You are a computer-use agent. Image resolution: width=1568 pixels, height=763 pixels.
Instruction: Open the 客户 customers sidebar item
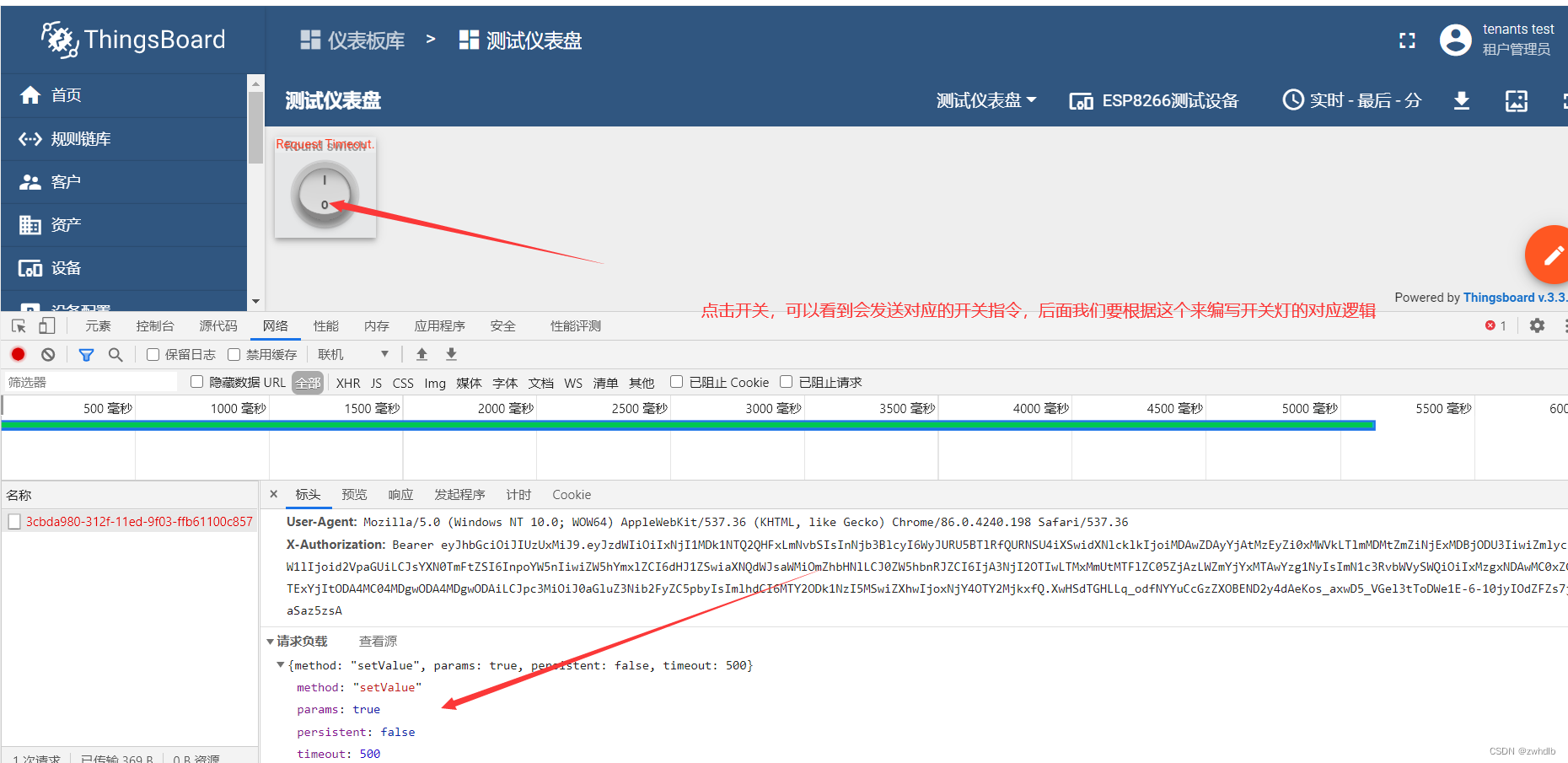click(x=124, y=182)
